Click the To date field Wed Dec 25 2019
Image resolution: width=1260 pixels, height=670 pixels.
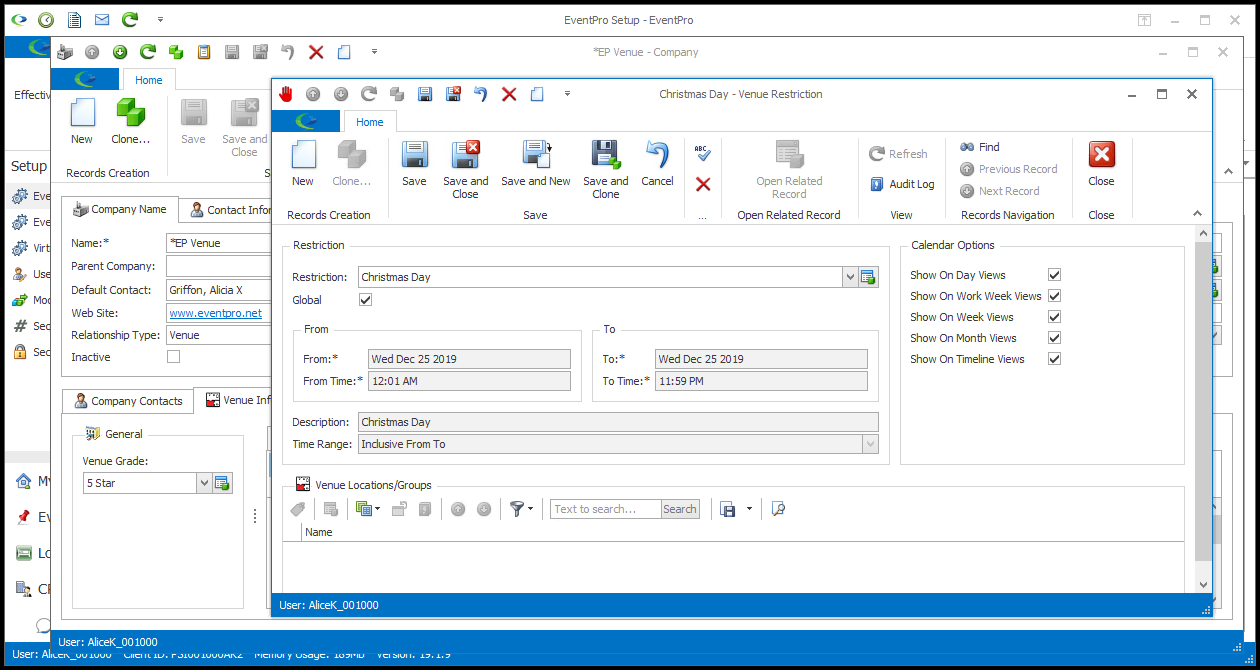click(x=761, y=359)
